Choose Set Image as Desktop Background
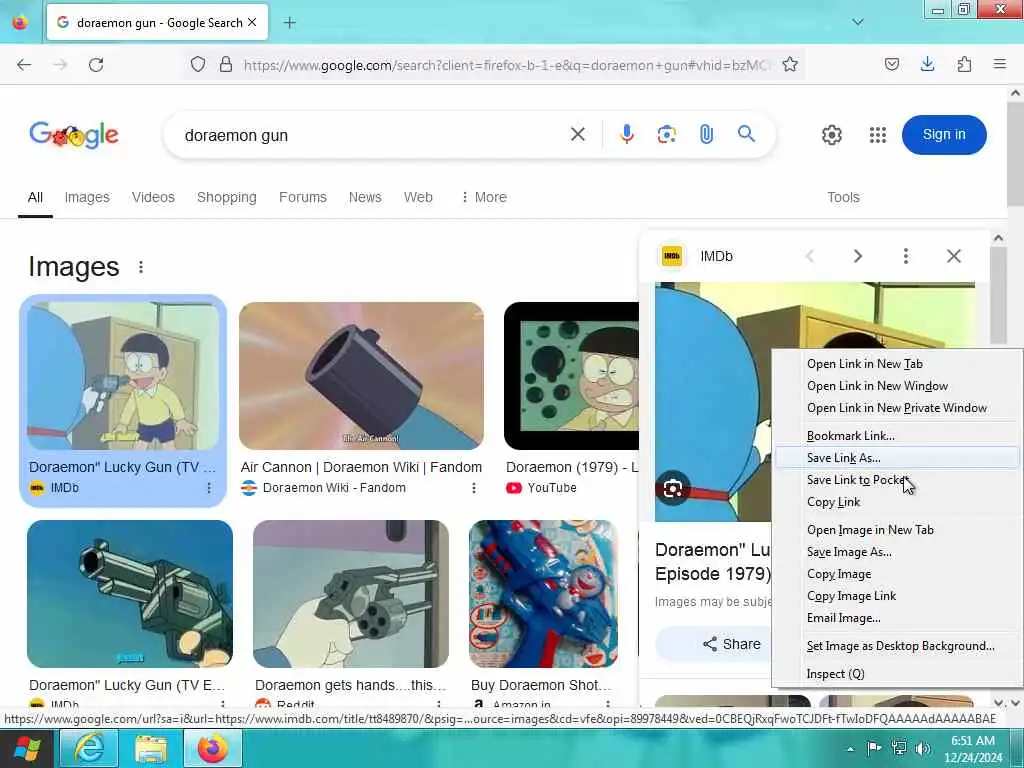Viewport: 1024px width, 768px height. (901, 646)
